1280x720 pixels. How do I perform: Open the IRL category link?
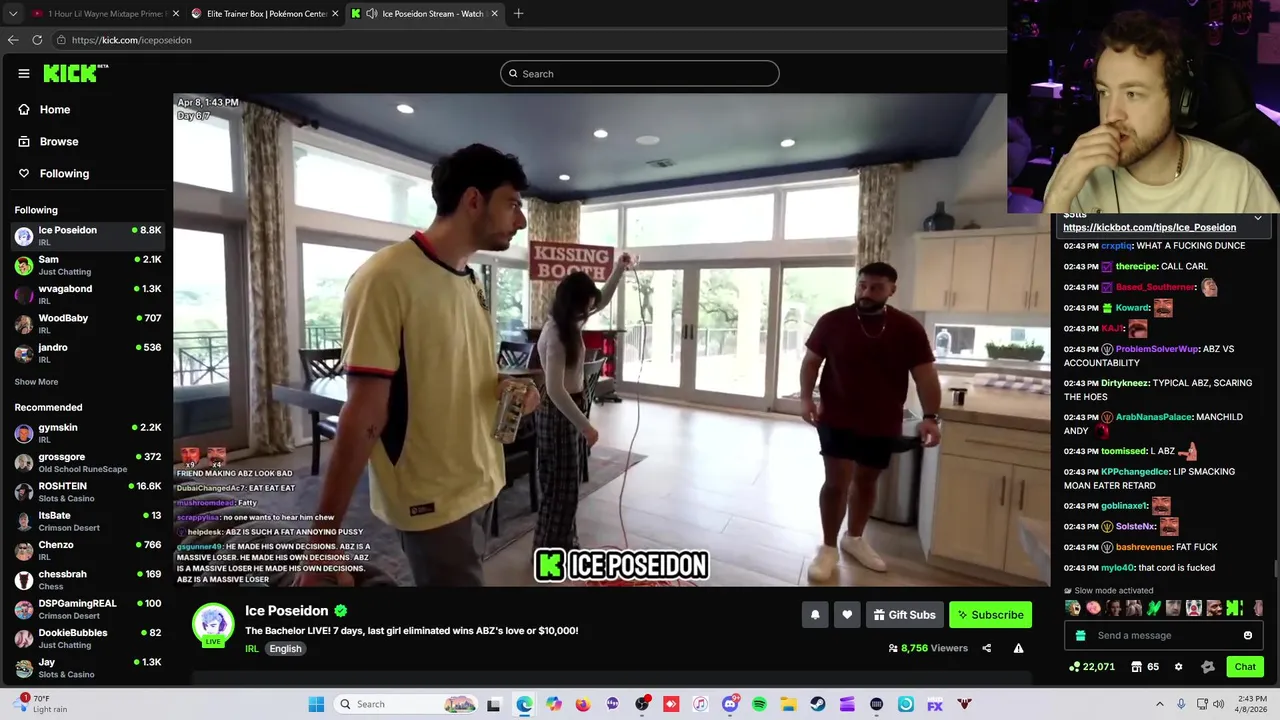(x=252, y=649)
